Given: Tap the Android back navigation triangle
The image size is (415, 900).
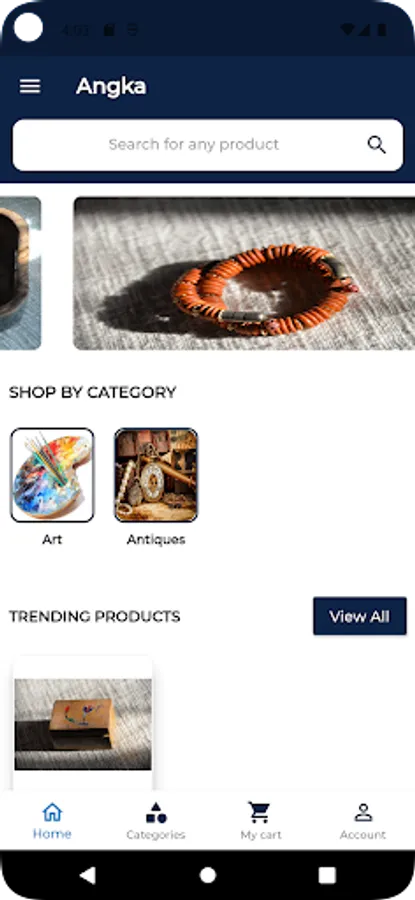Looking at the screenshot, I should click(88, 875).
